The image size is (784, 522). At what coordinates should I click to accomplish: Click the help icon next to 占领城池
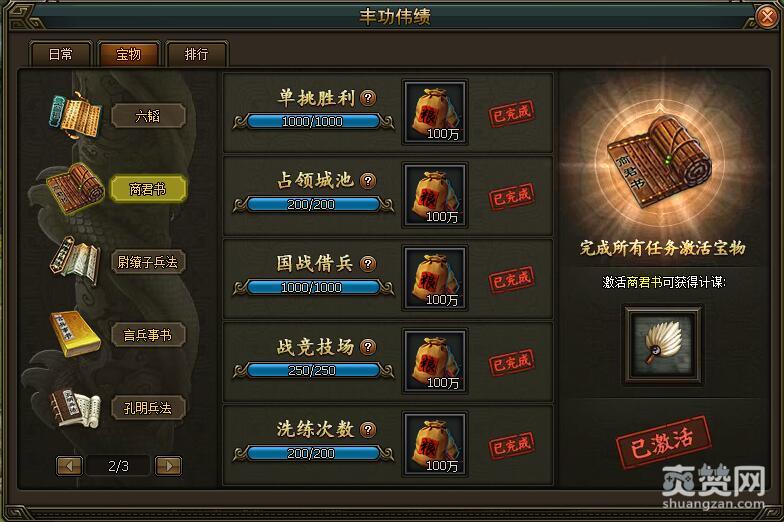coord(368,180)
